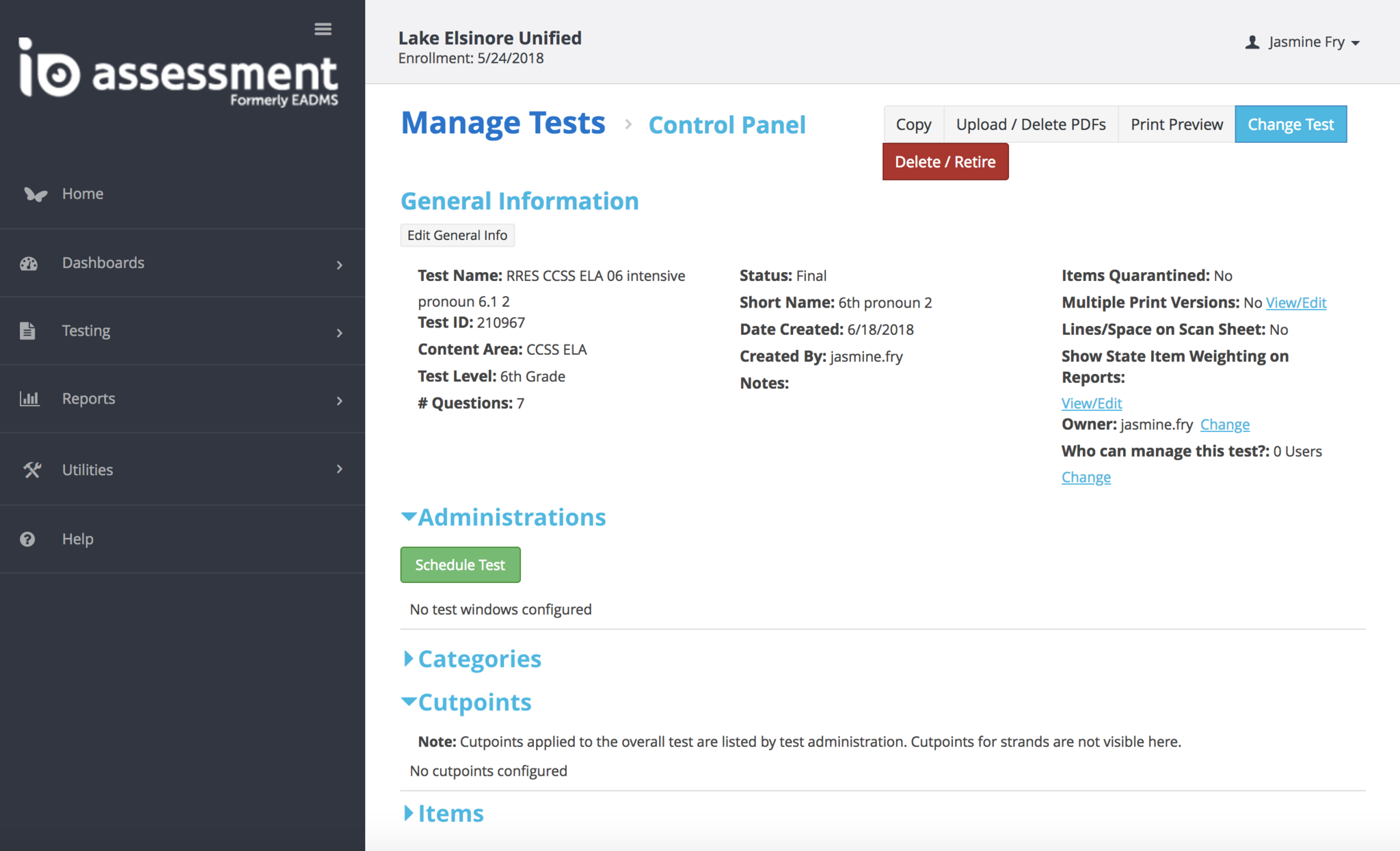Expand the Utilities menu chevron
1400x851 pixels.
coord(340,469)
